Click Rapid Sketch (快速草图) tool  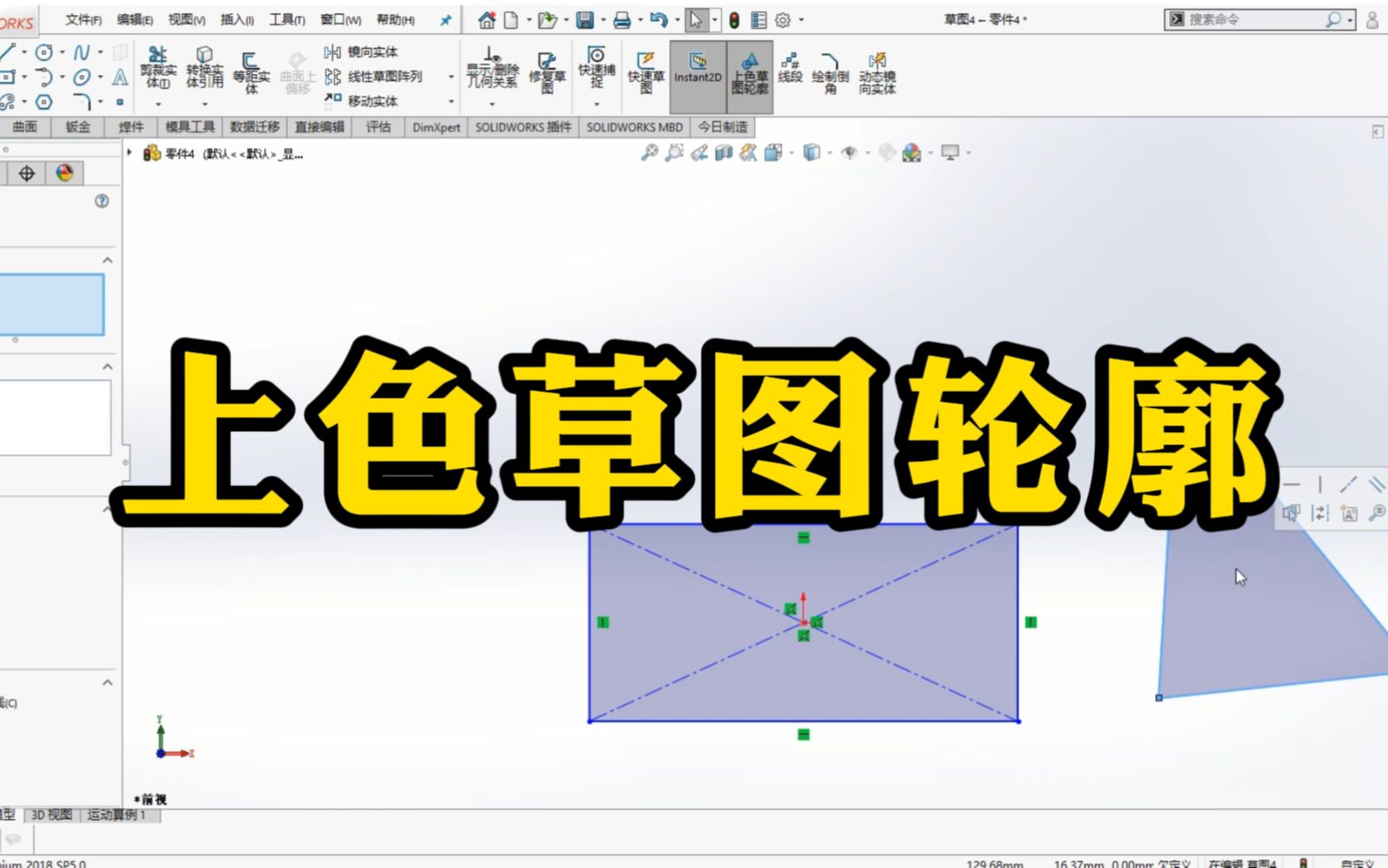coord(646,72)
